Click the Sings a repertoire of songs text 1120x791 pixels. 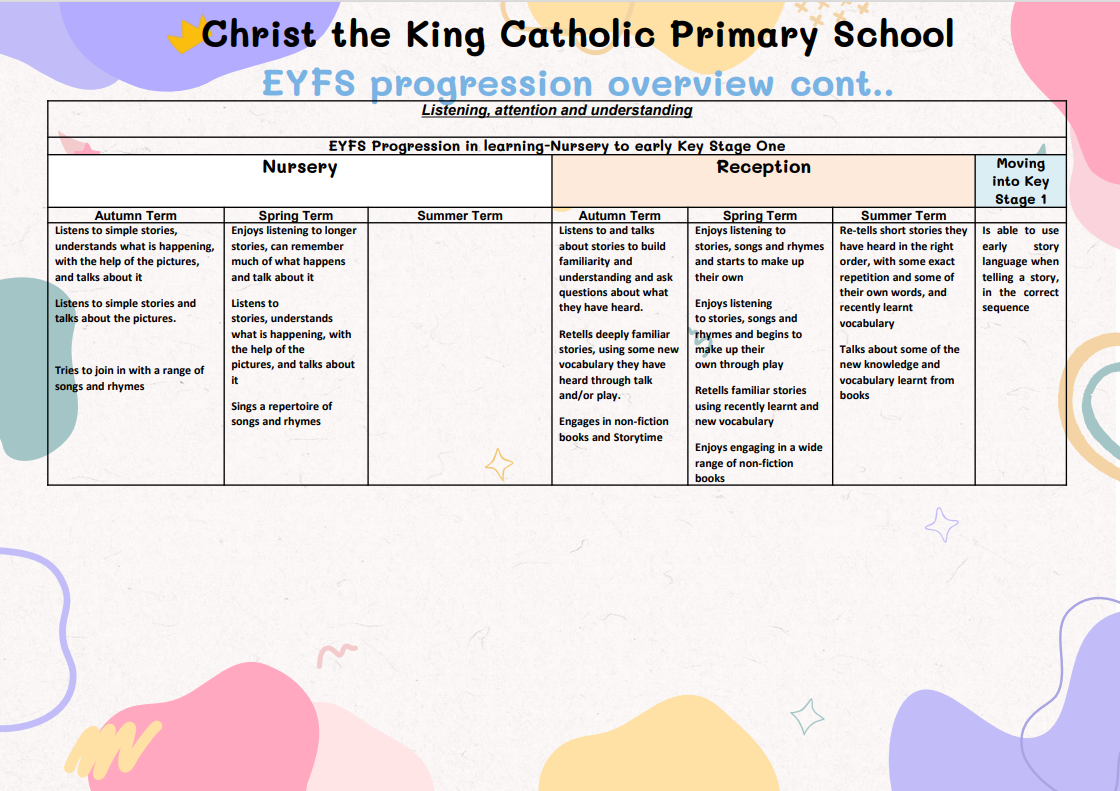[x=281, y=414]
